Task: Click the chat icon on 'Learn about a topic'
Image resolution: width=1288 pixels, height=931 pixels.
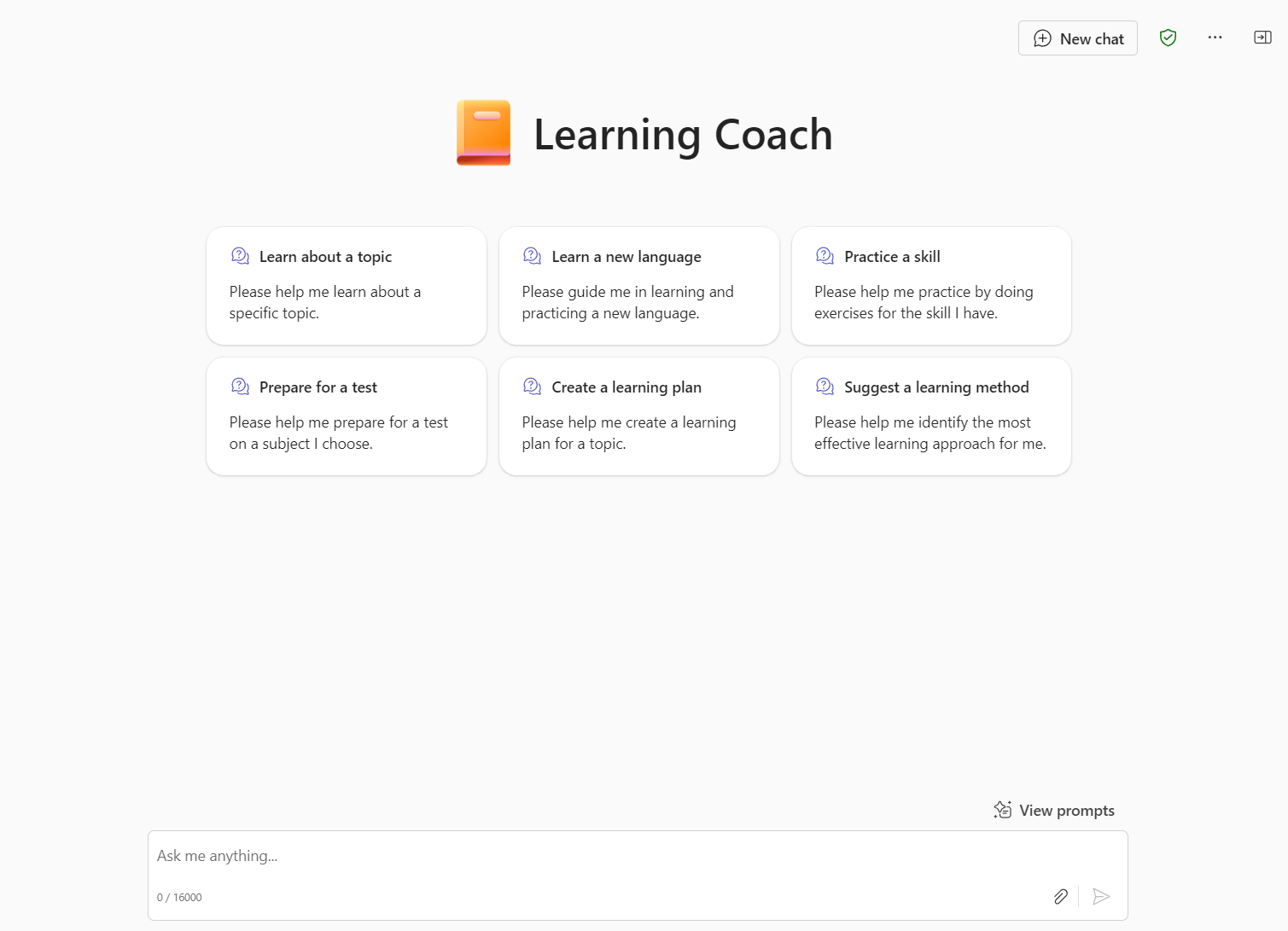Action: click(x=240, y=256)
